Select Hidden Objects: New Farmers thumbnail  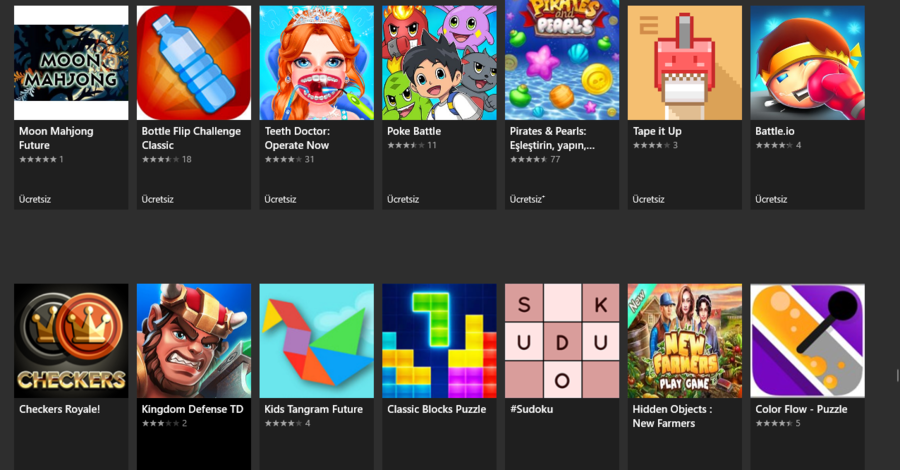click(685, 341)
